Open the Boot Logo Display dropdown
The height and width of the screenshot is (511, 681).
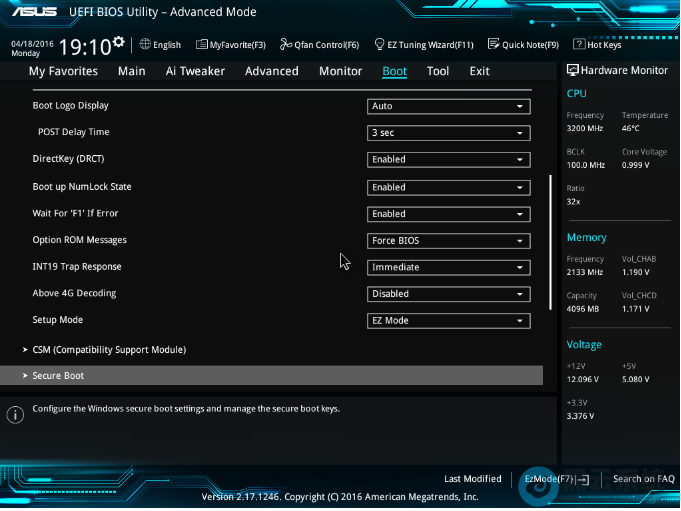pos(448,106)
